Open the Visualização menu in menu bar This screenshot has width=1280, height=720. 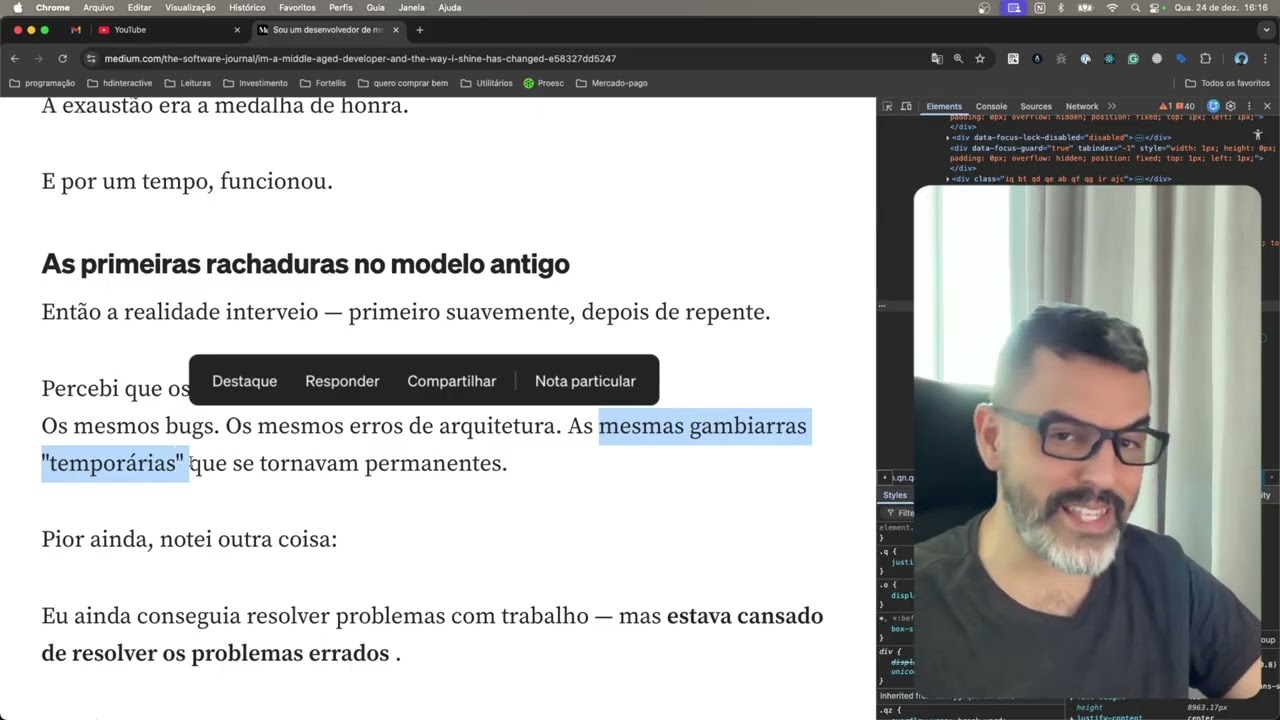click(189, 7)
